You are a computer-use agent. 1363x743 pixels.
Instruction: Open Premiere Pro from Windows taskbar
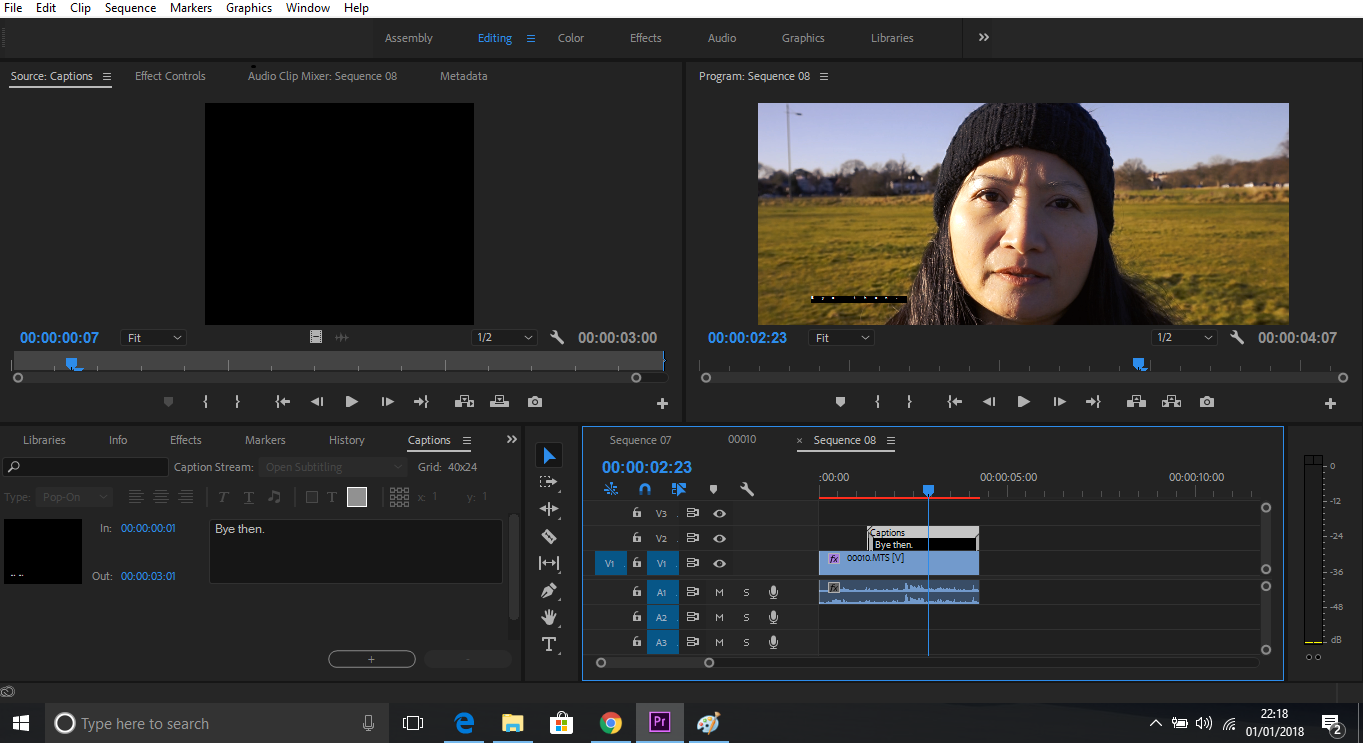point(659,723)
